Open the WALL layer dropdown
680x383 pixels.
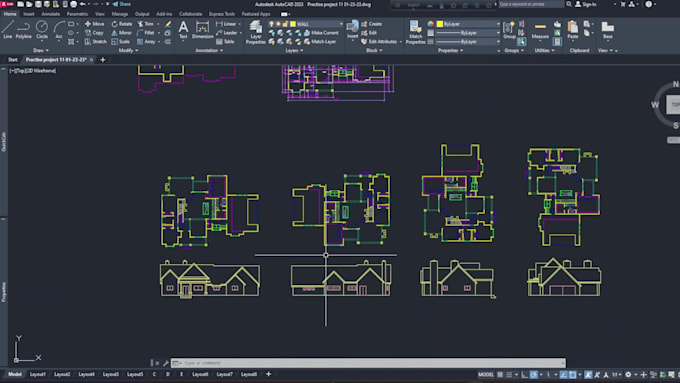[x=341, y=24]
